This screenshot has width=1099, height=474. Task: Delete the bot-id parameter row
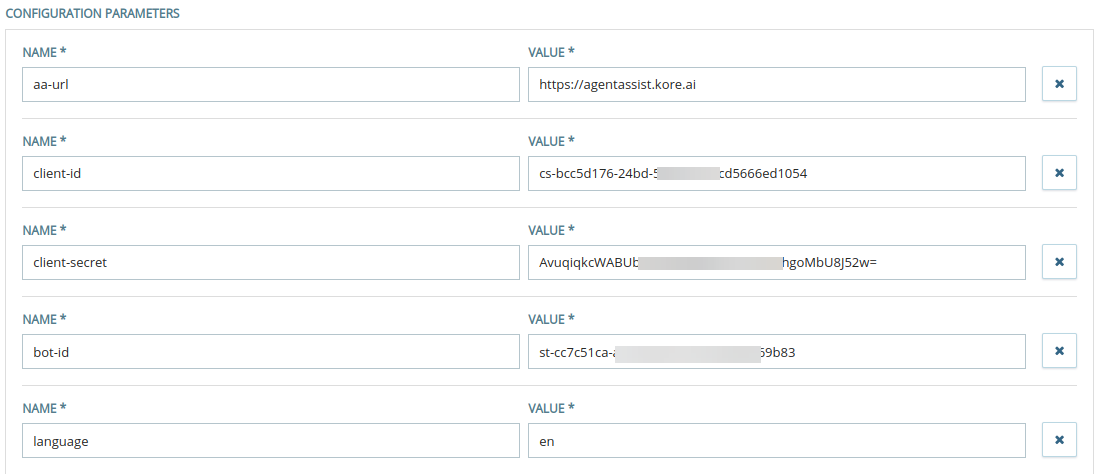tap(1059, 351)
